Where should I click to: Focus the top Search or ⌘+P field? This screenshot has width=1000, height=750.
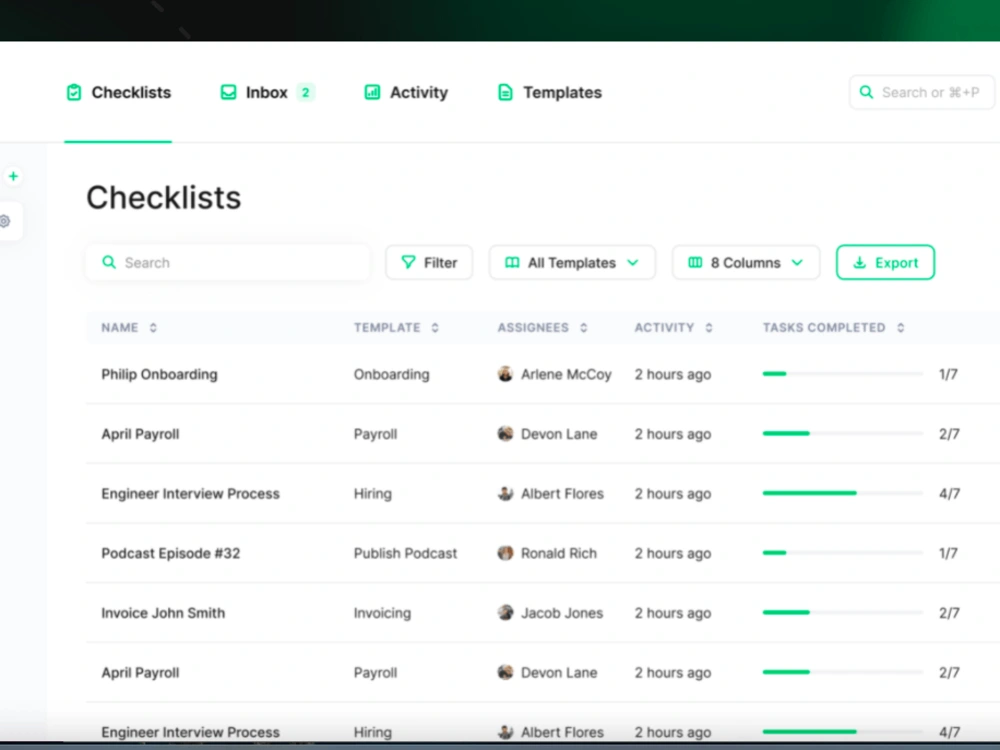922,92
